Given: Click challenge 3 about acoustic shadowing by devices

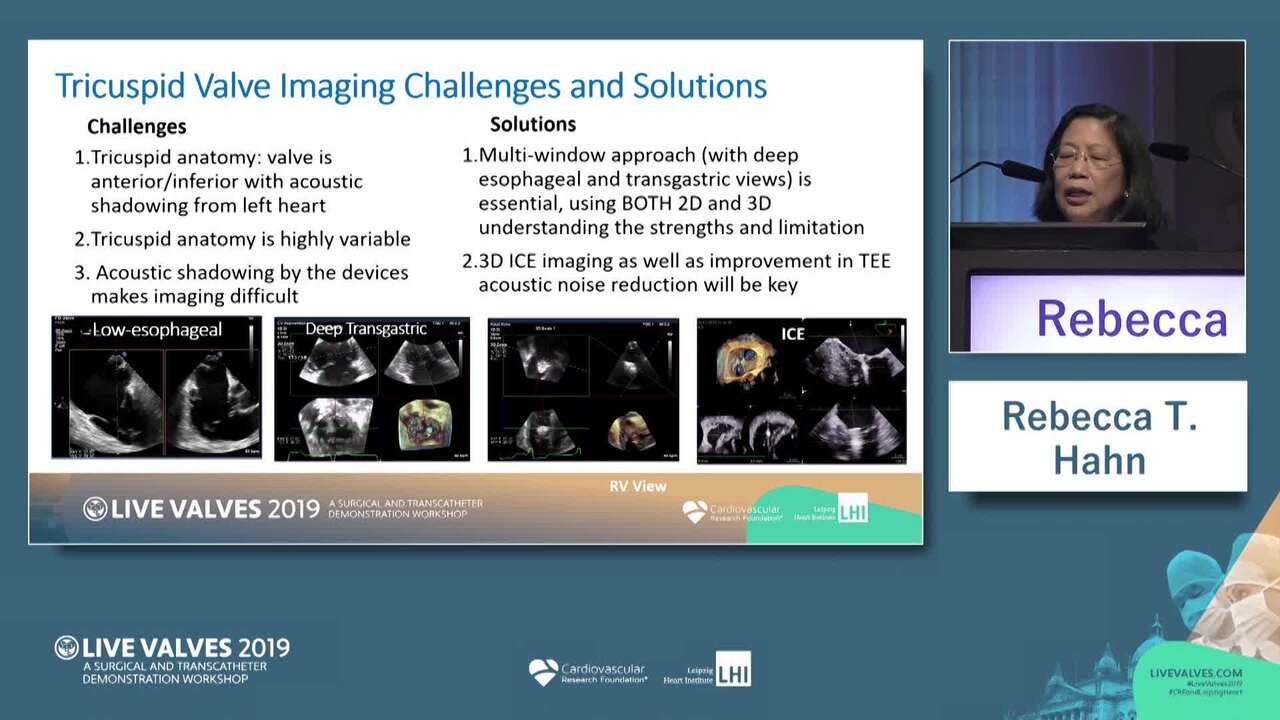Looking at the screenshot, I should tap(241, 284).
